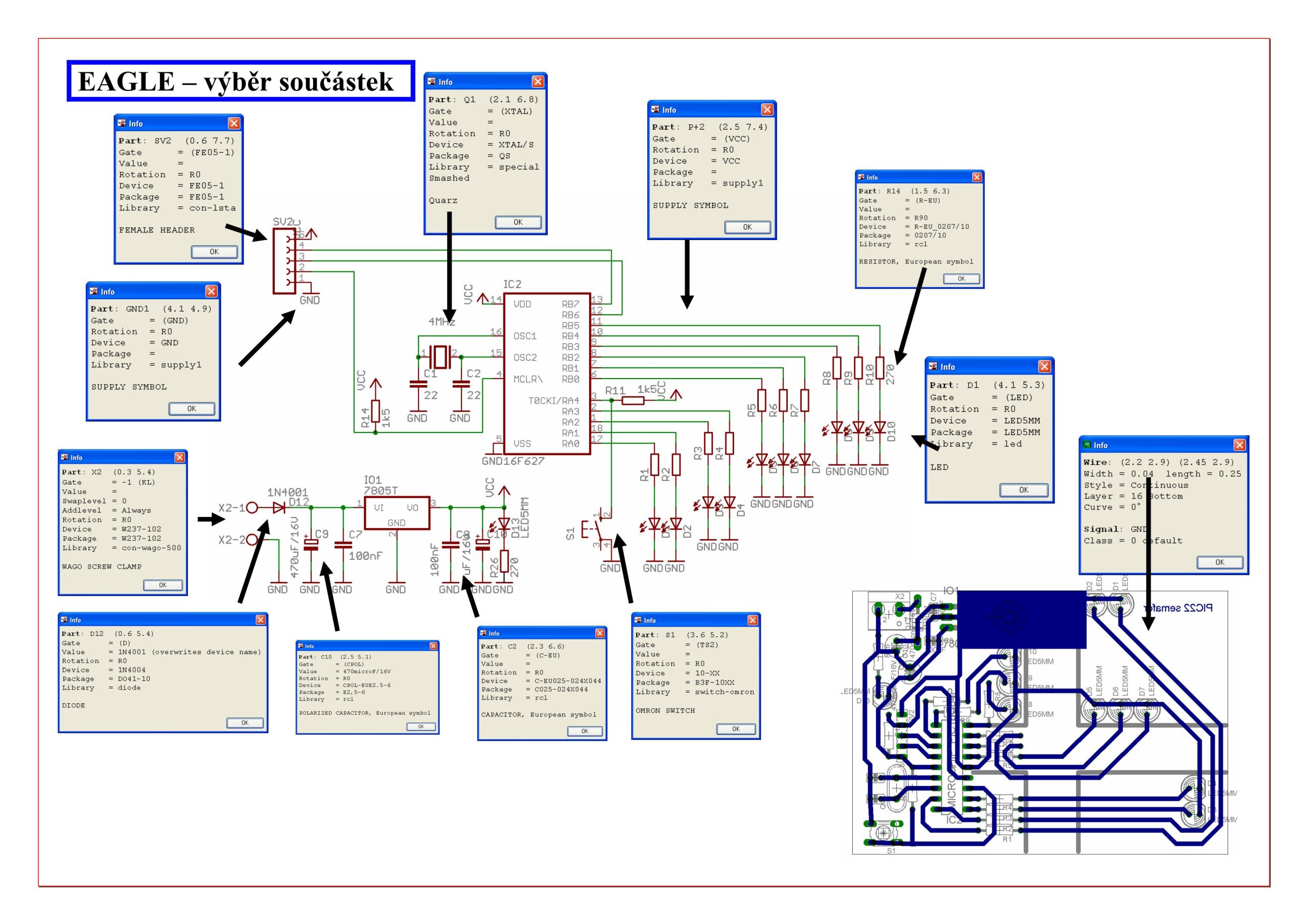Click the large blue copper area on PCB
This screenshot has height=924, width=1308.
pyautogui.click(x=1021, y=619)
